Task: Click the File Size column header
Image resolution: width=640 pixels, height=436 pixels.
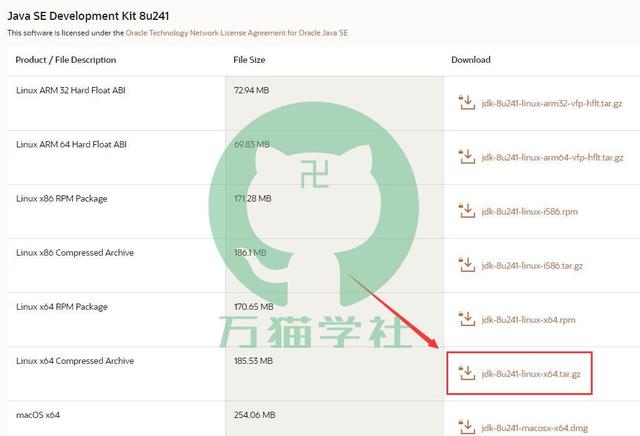Action: 249,60
